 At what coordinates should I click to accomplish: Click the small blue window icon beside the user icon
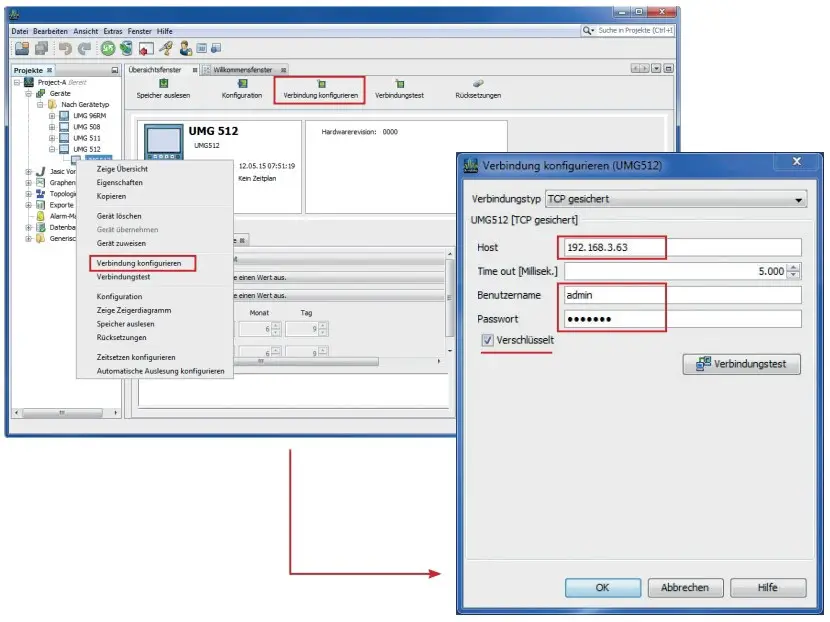202,49
